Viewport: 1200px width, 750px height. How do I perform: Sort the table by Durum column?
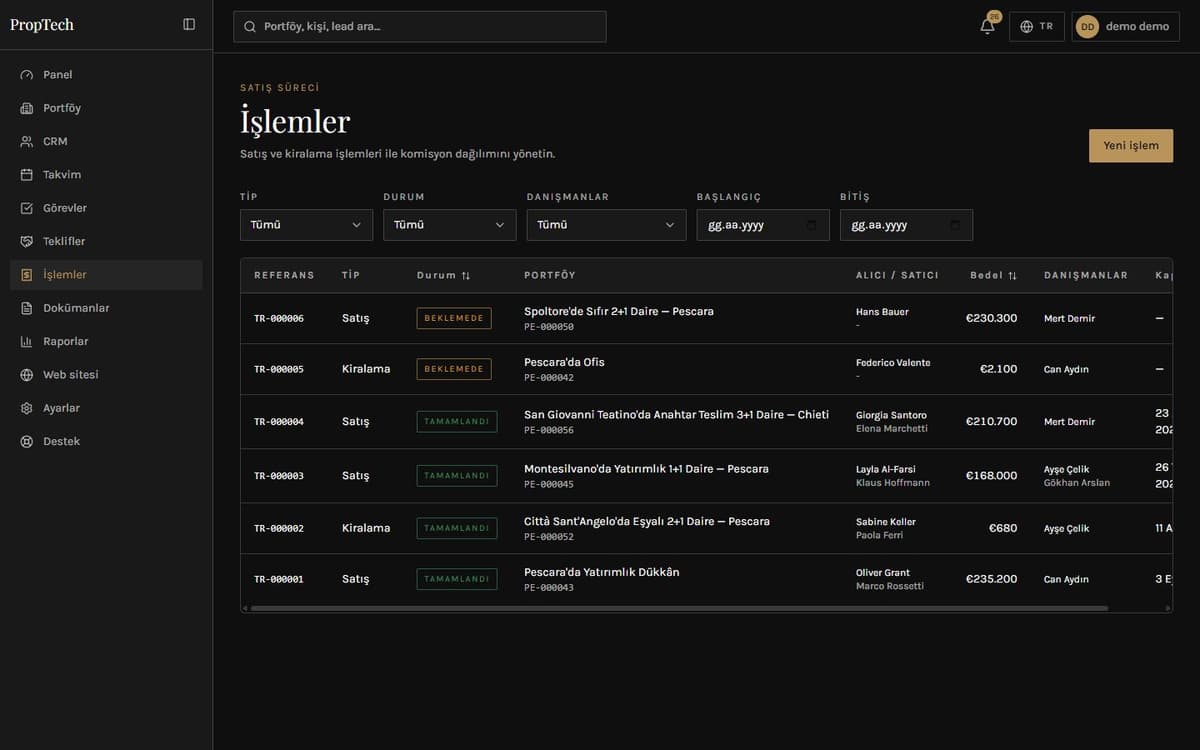point(444,275)
